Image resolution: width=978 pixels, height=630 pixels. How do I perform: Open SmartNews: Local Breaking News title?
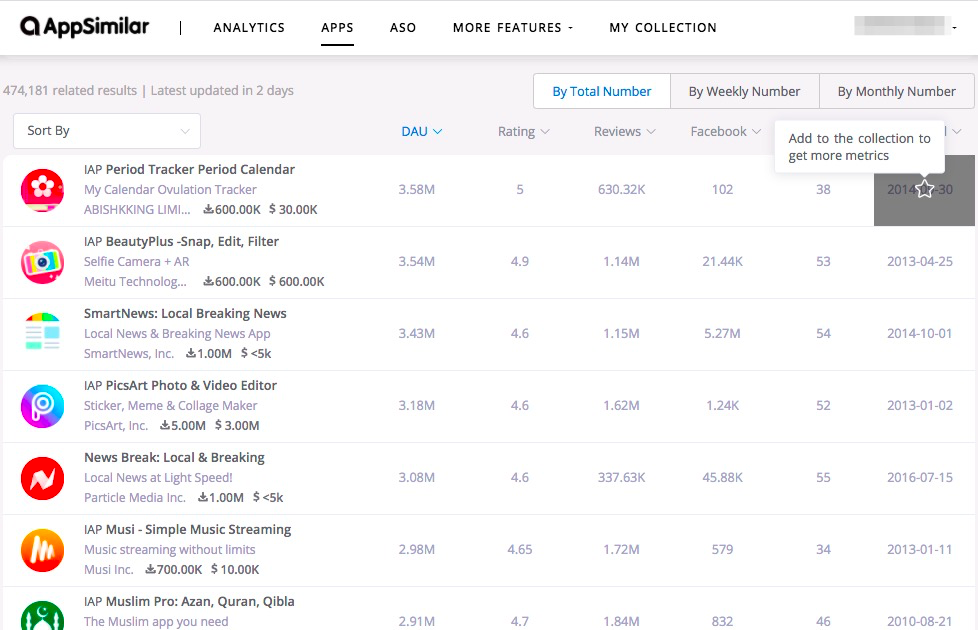pos(185,314)
